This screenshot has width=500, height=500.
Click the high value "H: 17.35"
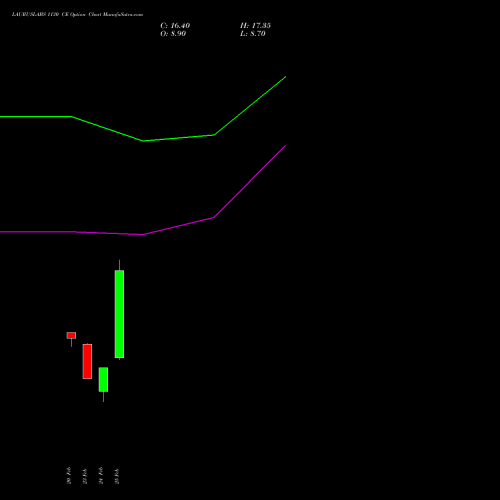pyautogui.click(x=255, y=26)
